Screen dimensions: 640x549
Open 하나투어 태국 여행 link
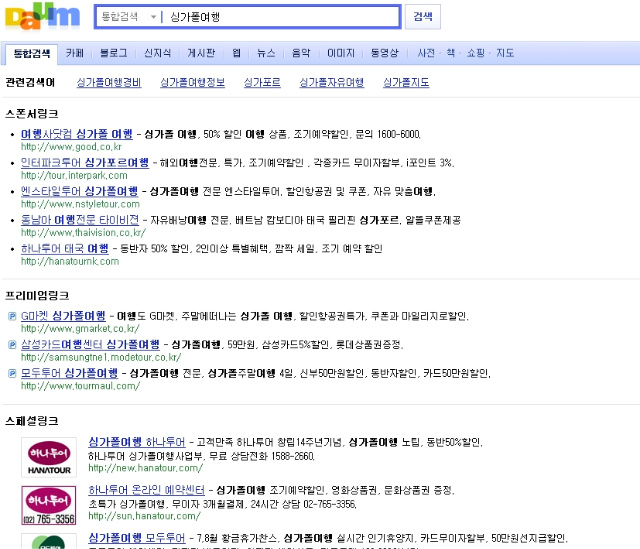(65, 249)
